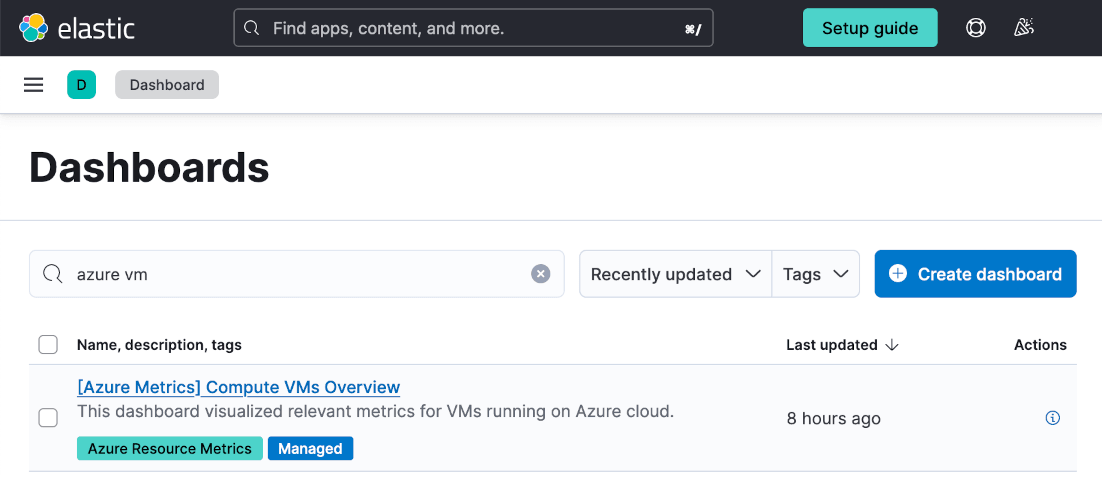This screenshot has height=479, width=1102.
Task: Open the Tags filter dropdown
Action: [x=815, y=274]
